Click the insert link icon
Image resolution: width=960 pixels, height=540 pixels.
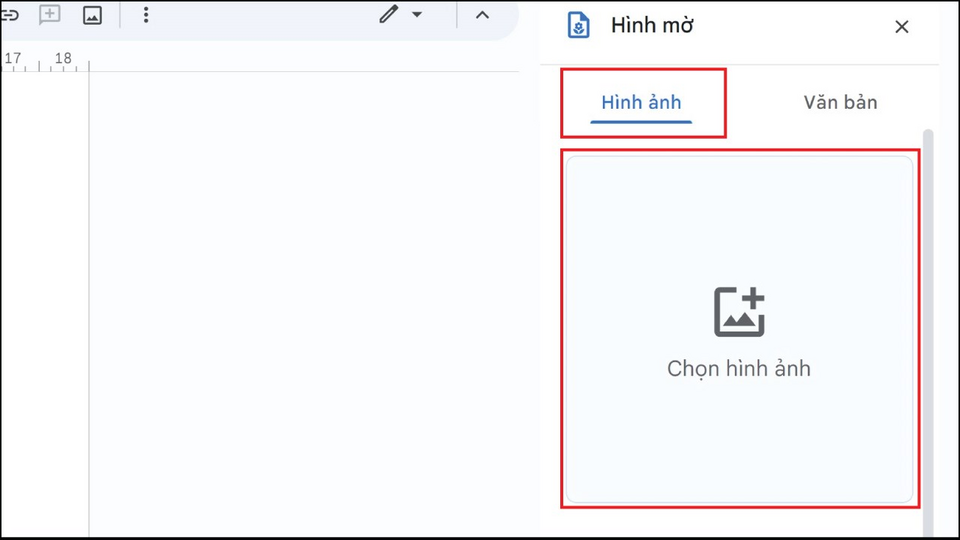point(10,15)
